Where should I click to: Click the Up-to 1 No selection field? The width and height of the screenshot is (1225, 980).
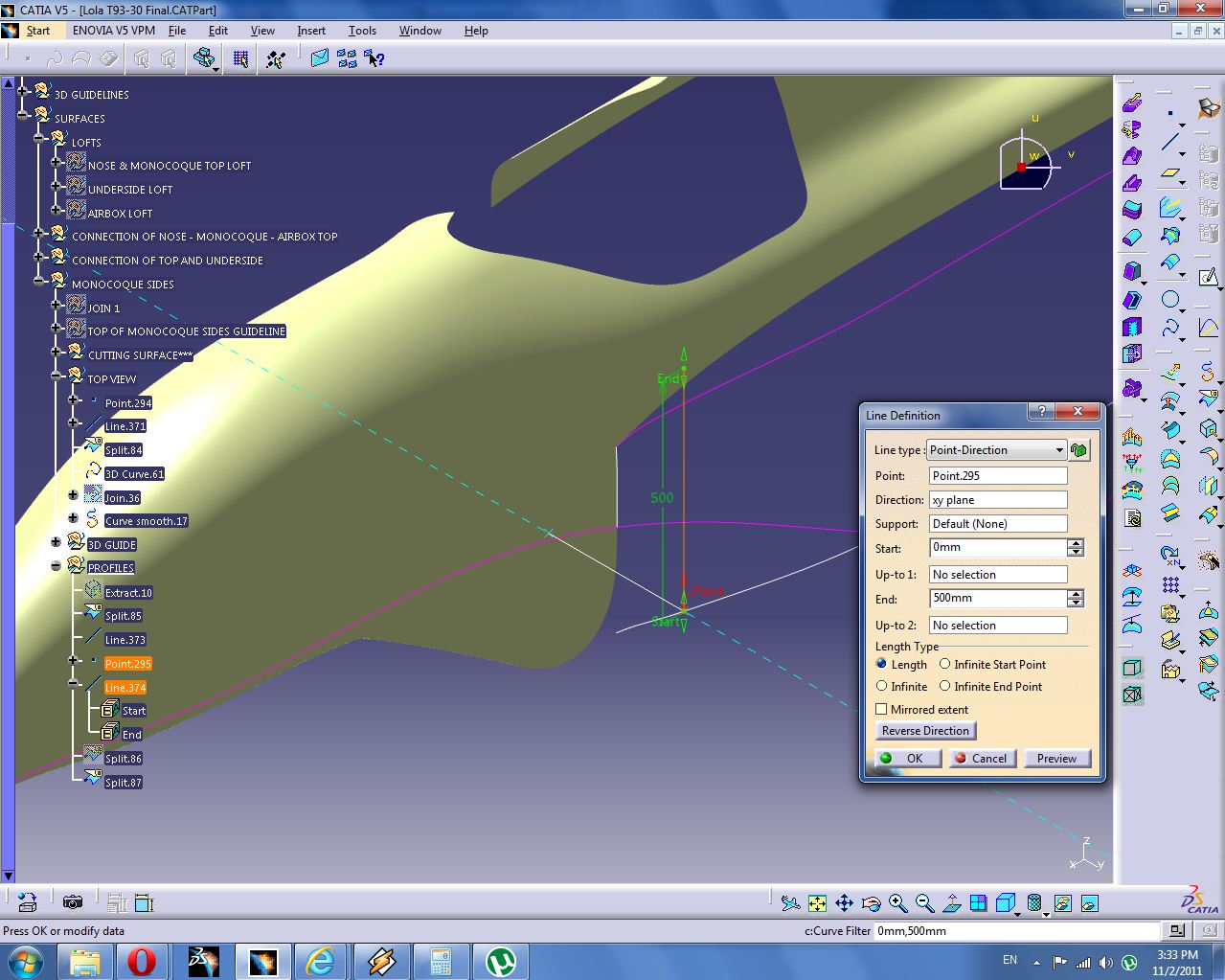[x=998, y=574]
